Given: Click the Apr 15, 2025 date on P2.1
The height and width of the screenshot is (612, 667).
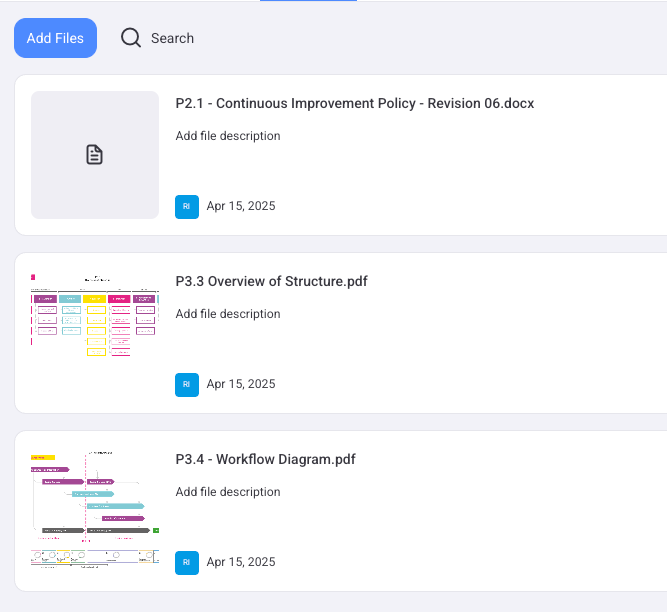Looking at the screenshot, I should (240, 206).
